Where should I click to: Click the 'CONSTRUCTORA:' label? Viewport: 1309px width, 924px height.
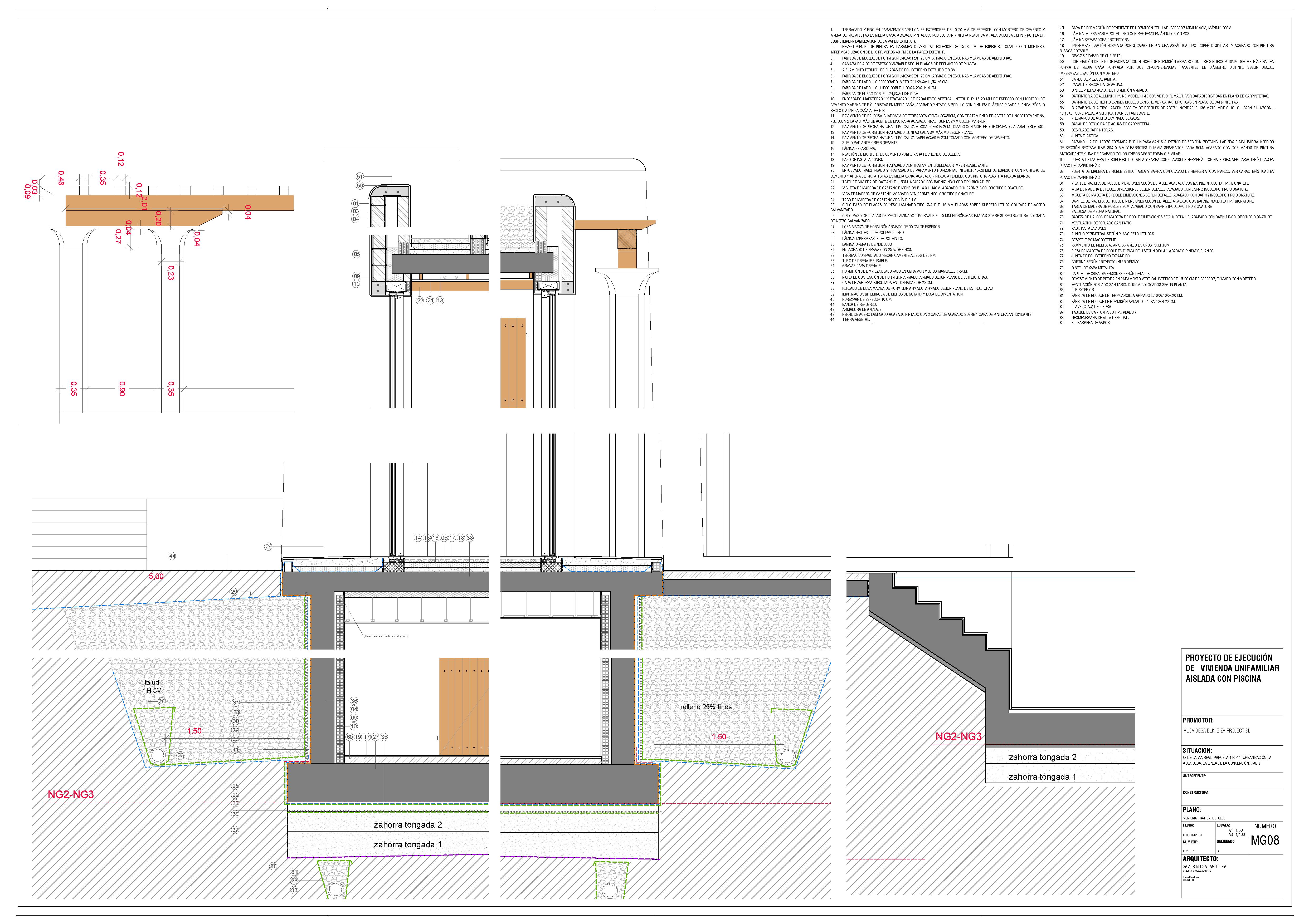tap(1196, 792)
